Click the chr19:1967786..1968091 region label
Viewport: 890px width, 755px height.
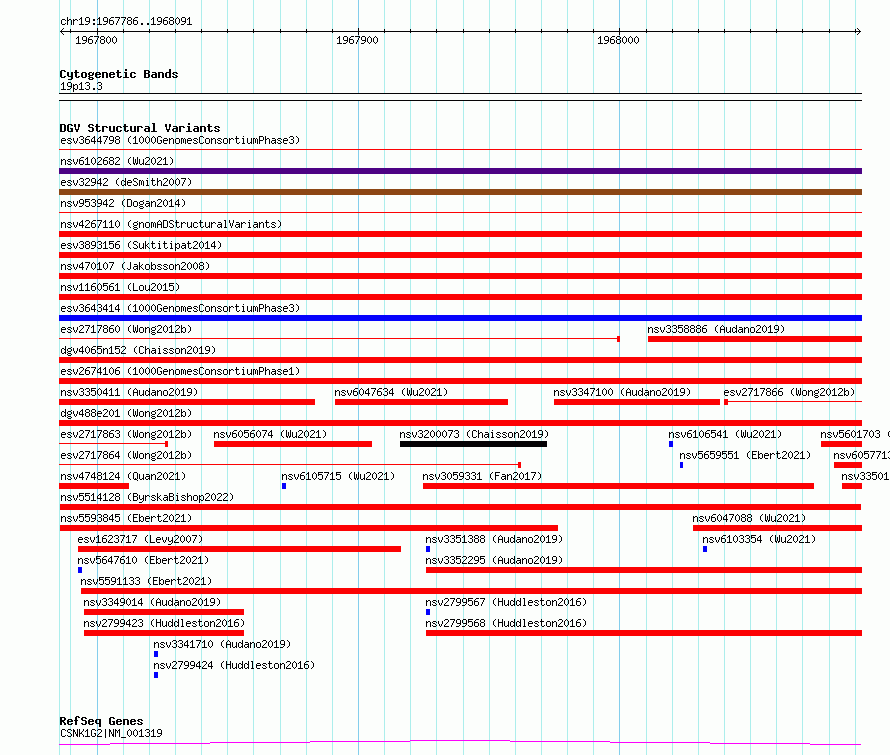(126, 22)
